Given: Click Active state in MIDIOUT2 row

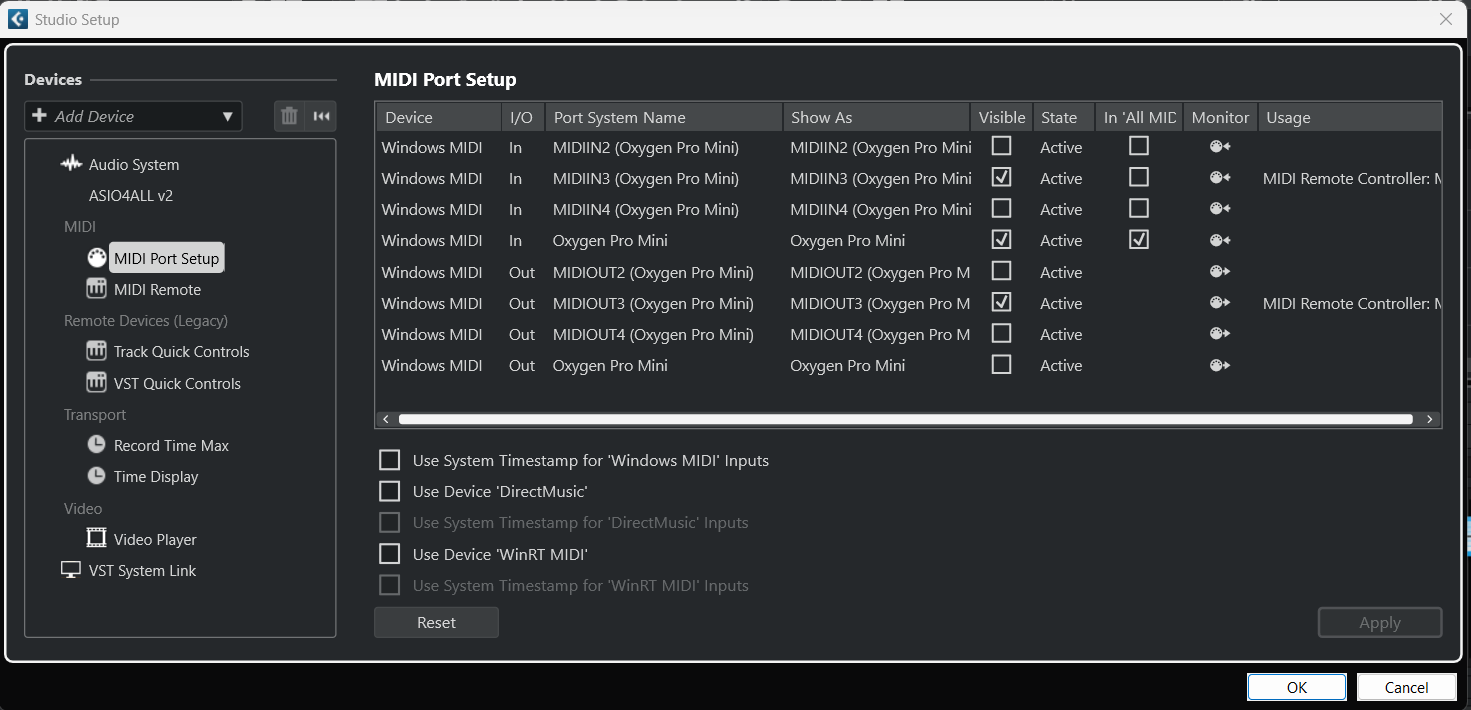Looking at the screenshot, I should pos(1061,272).
